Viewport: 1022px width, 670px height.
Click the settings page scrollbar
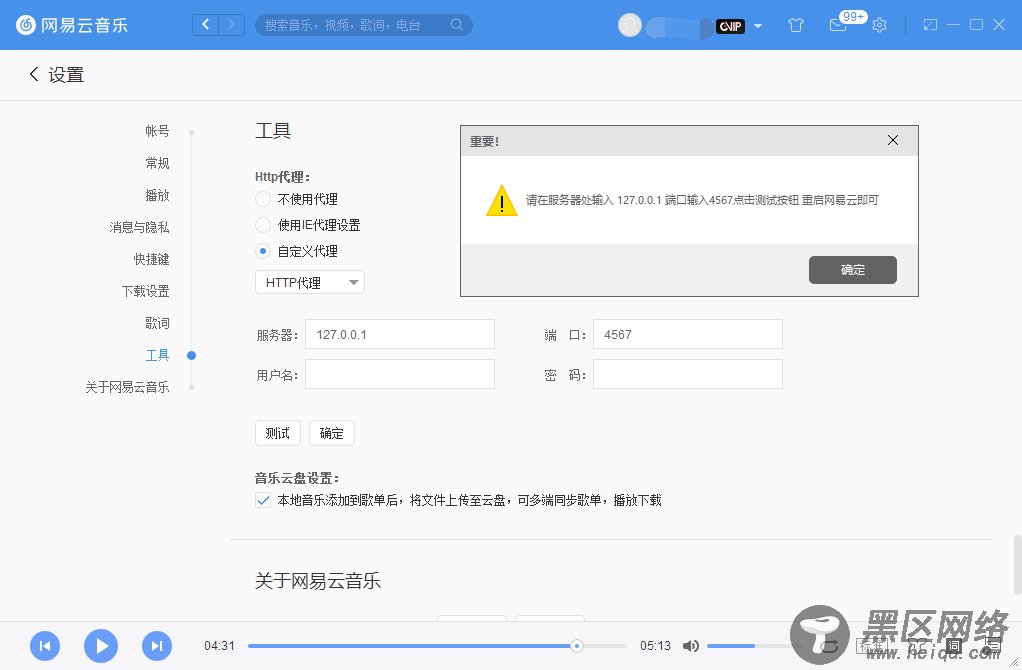pos(1017,564)
